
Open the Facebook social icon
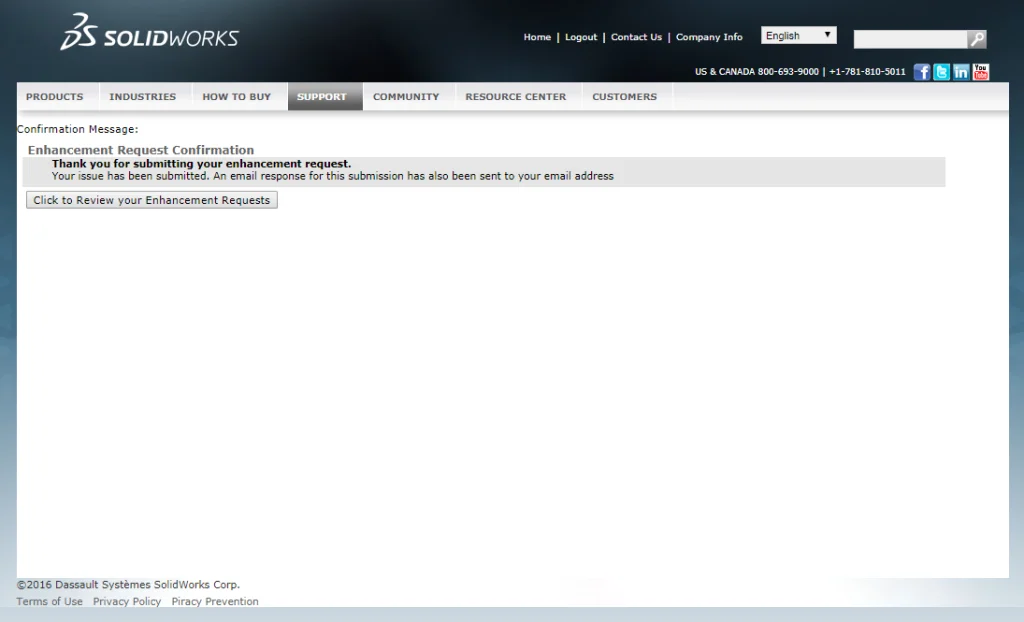pyautogui.click(x=922, y=72)
